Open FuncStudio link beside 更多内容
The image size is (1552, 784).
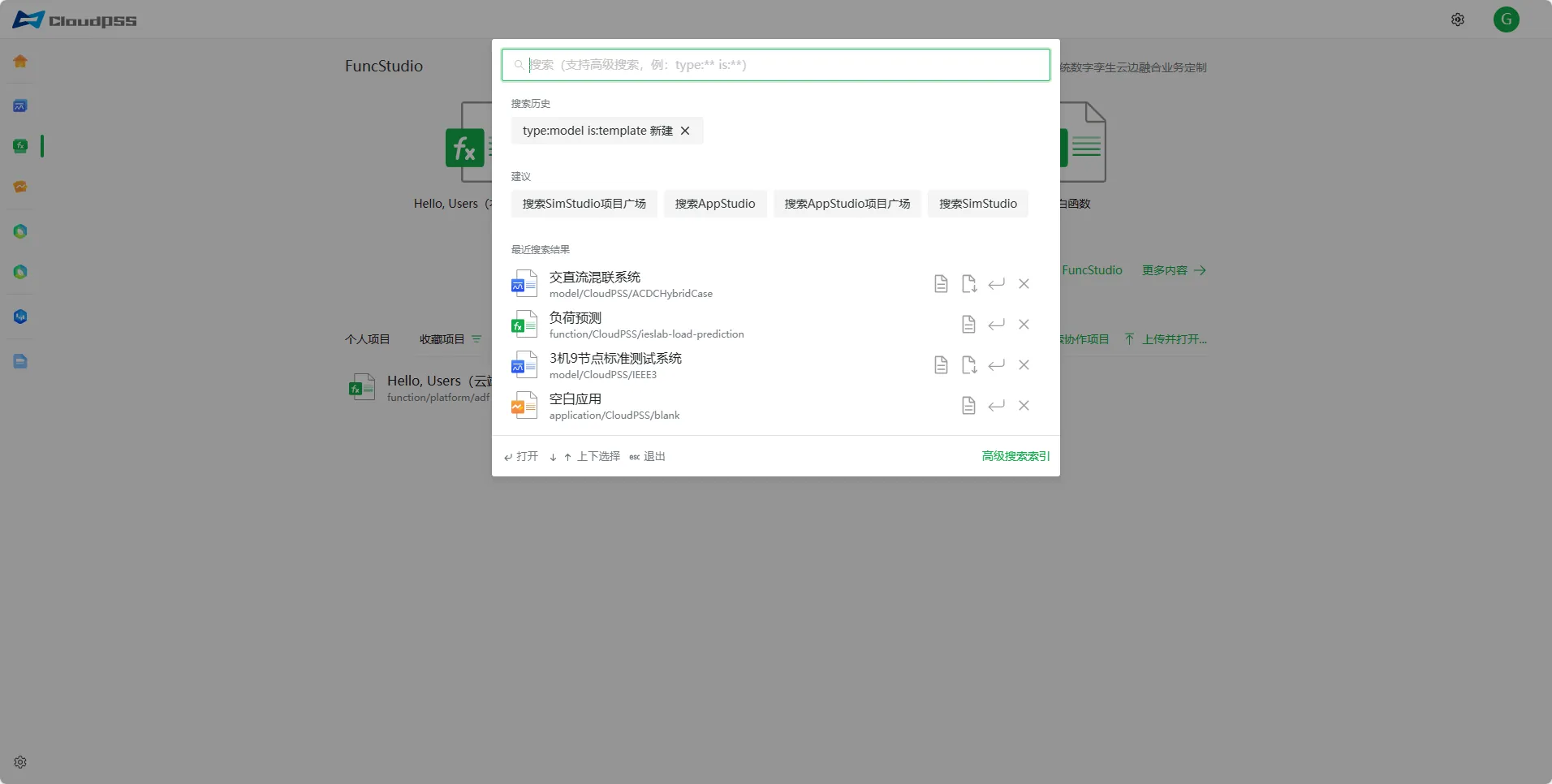(1092, 270)
